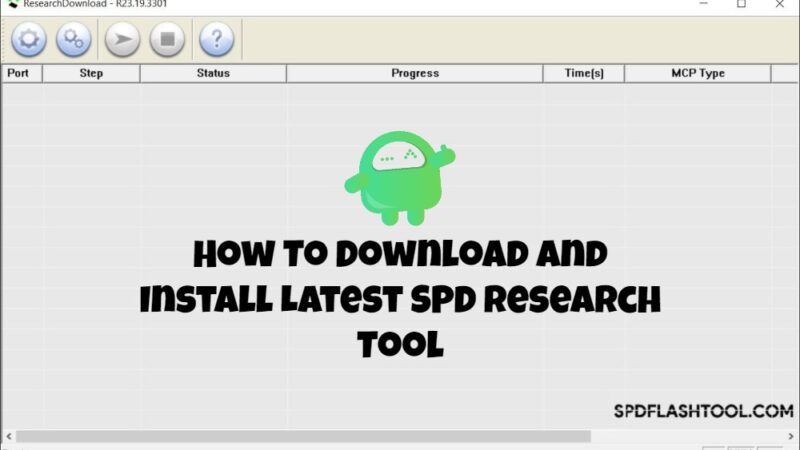Start downloading with the arrow button
This screenshot has height=450, width=800.
point(122,39)
